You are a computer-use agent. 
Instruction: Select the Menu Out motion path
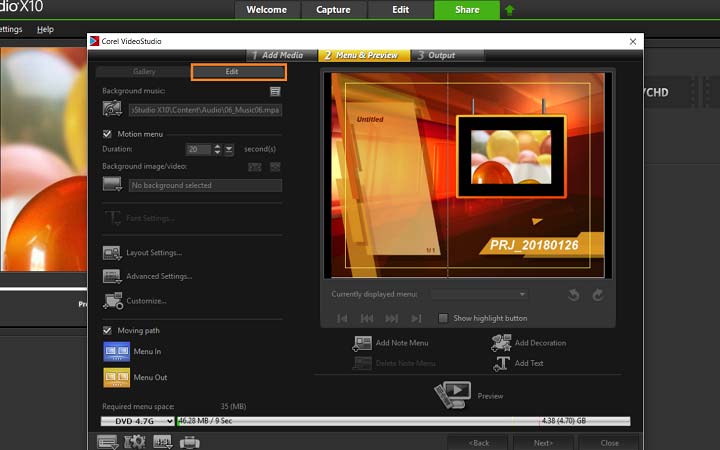pos(117,377)
